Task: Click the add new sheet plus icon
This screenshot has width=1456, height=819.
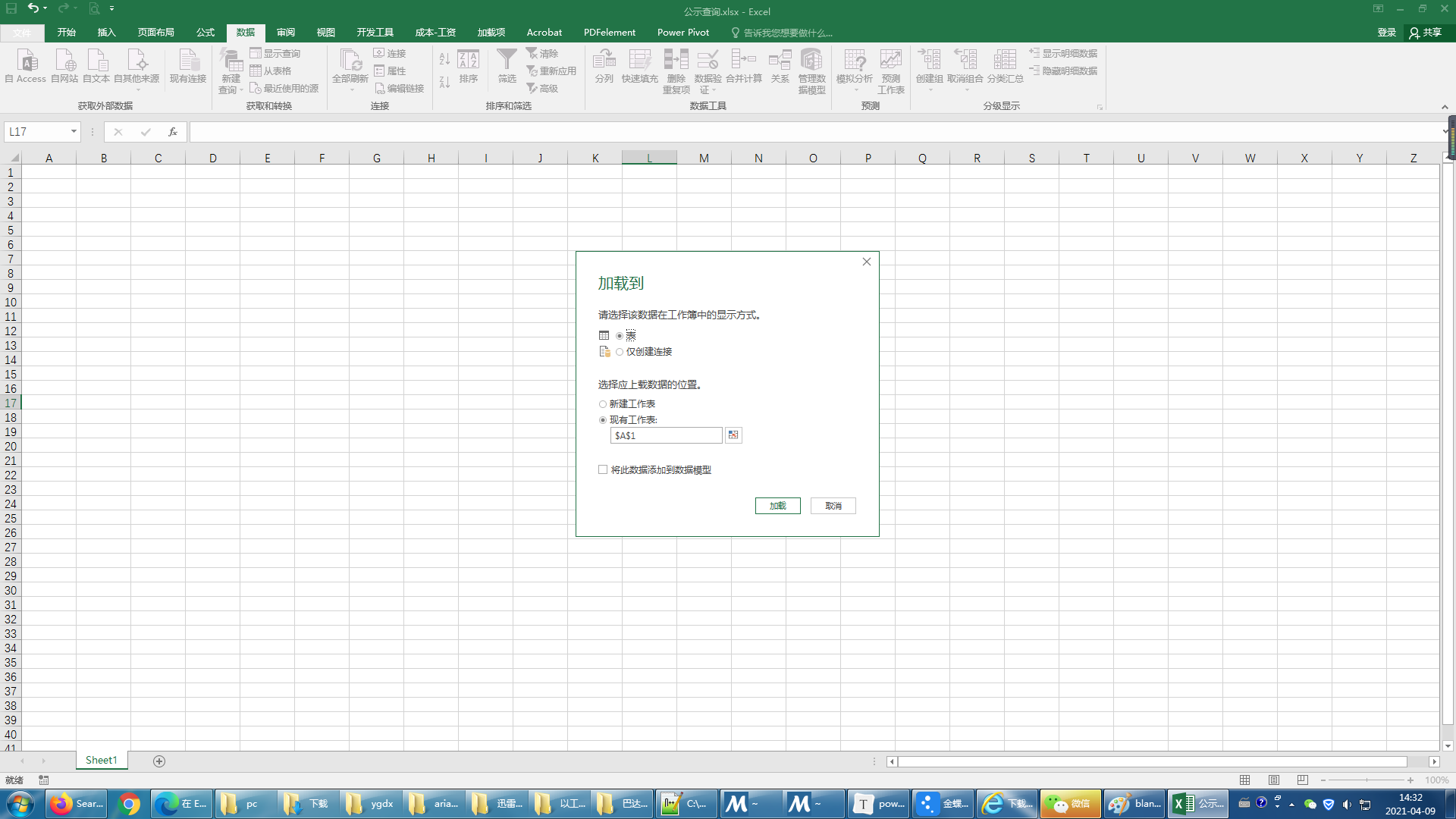Action: pyautogui.click(x=159, y=761)
